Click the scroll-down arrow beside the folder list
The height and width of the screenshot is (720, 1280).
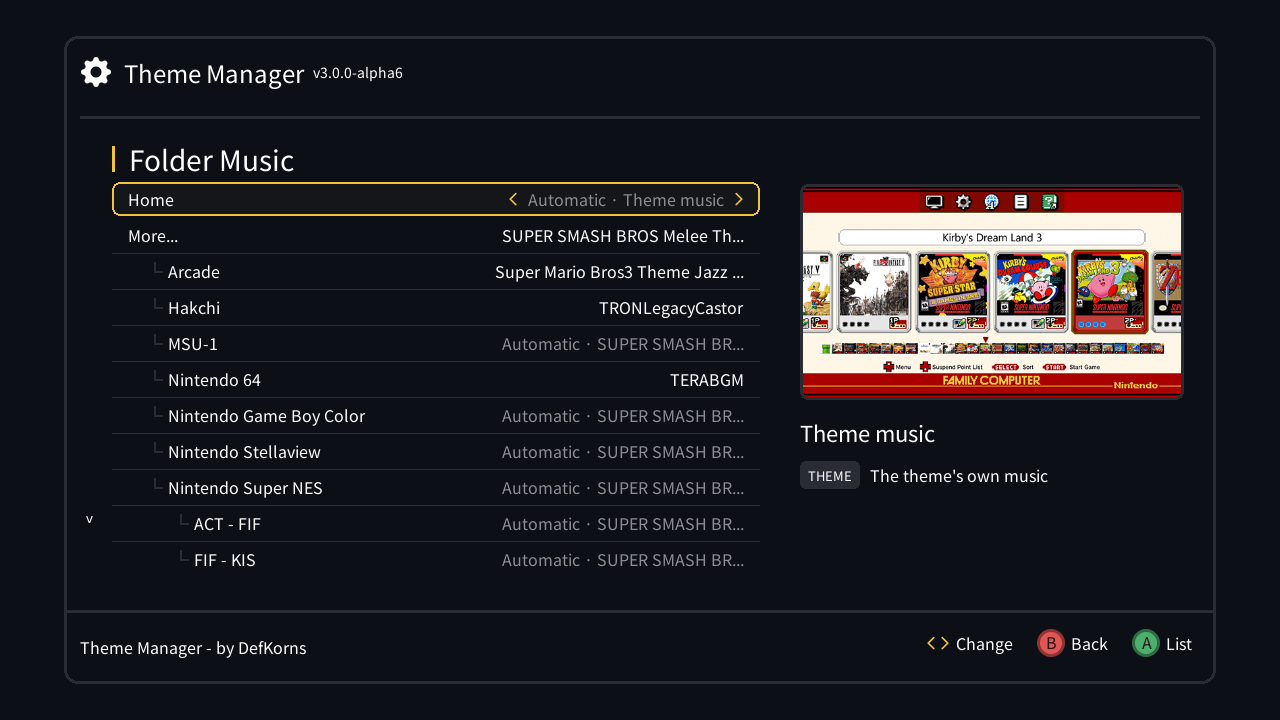pyautogui.click(x=89, y=519)
